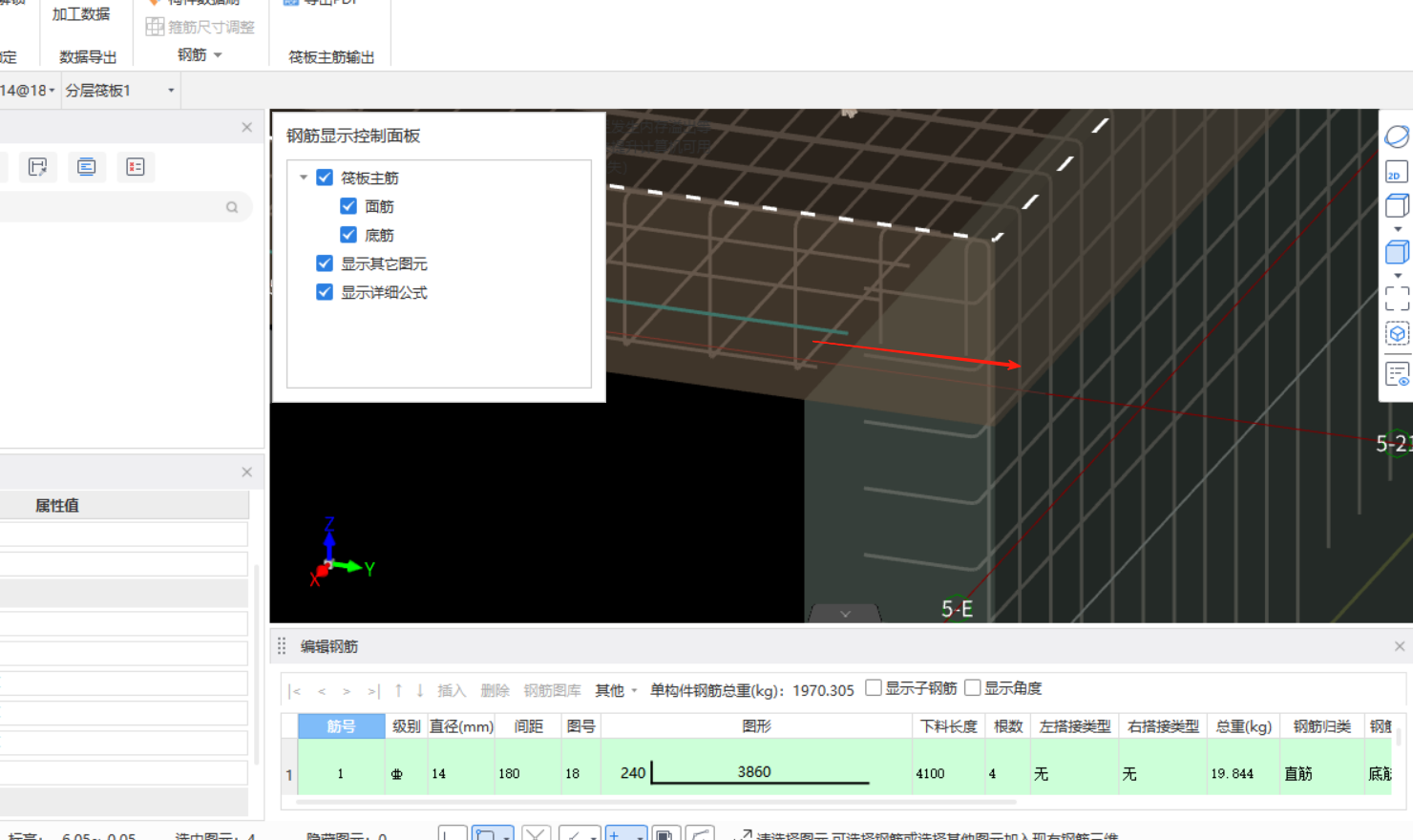
Task: Open the dropdown arrow below solid cube
Action: (x=1398, y=276)
